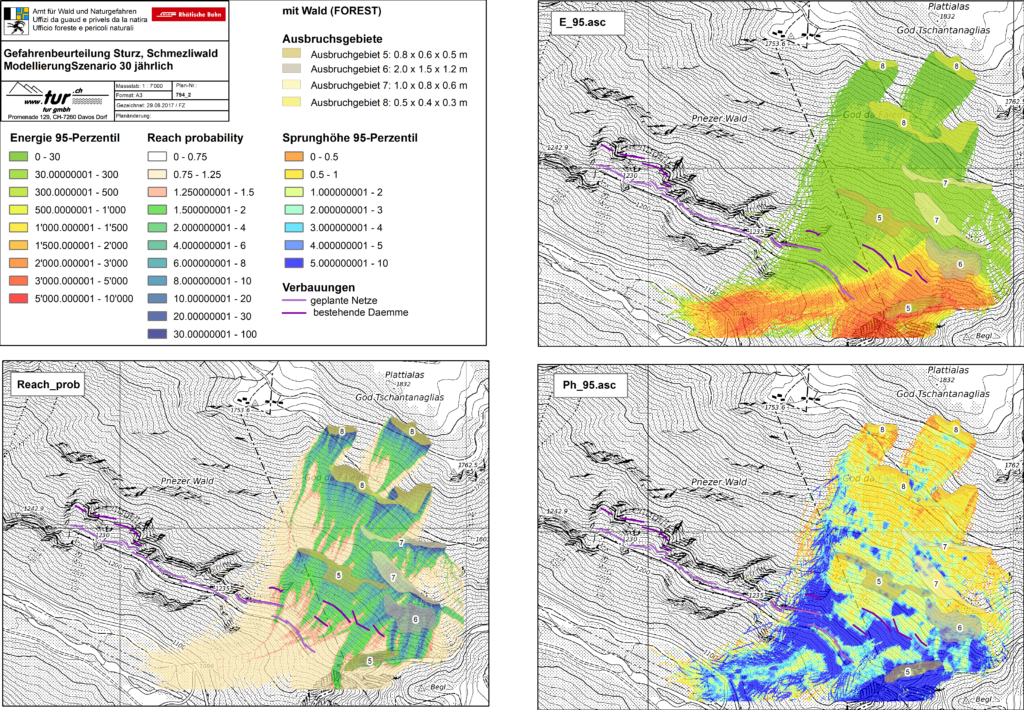1024x710 pixels.
Task: Click the Reach_prob map title label
Action: (48, 385)
